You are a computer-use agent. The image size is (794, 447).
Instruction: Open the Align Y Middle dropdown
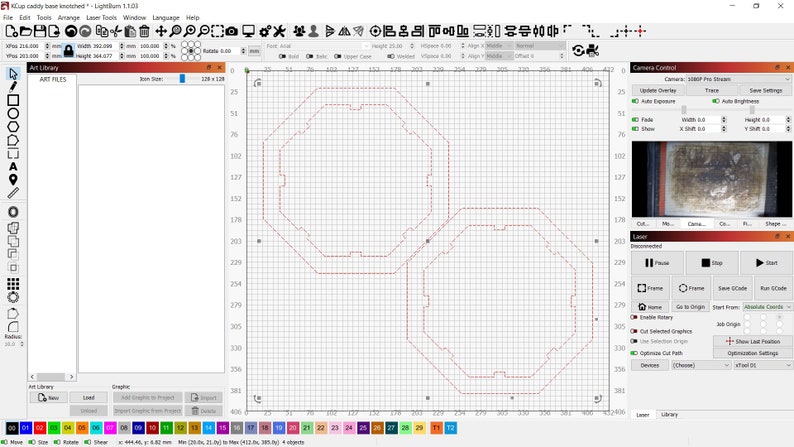[499, 56]
